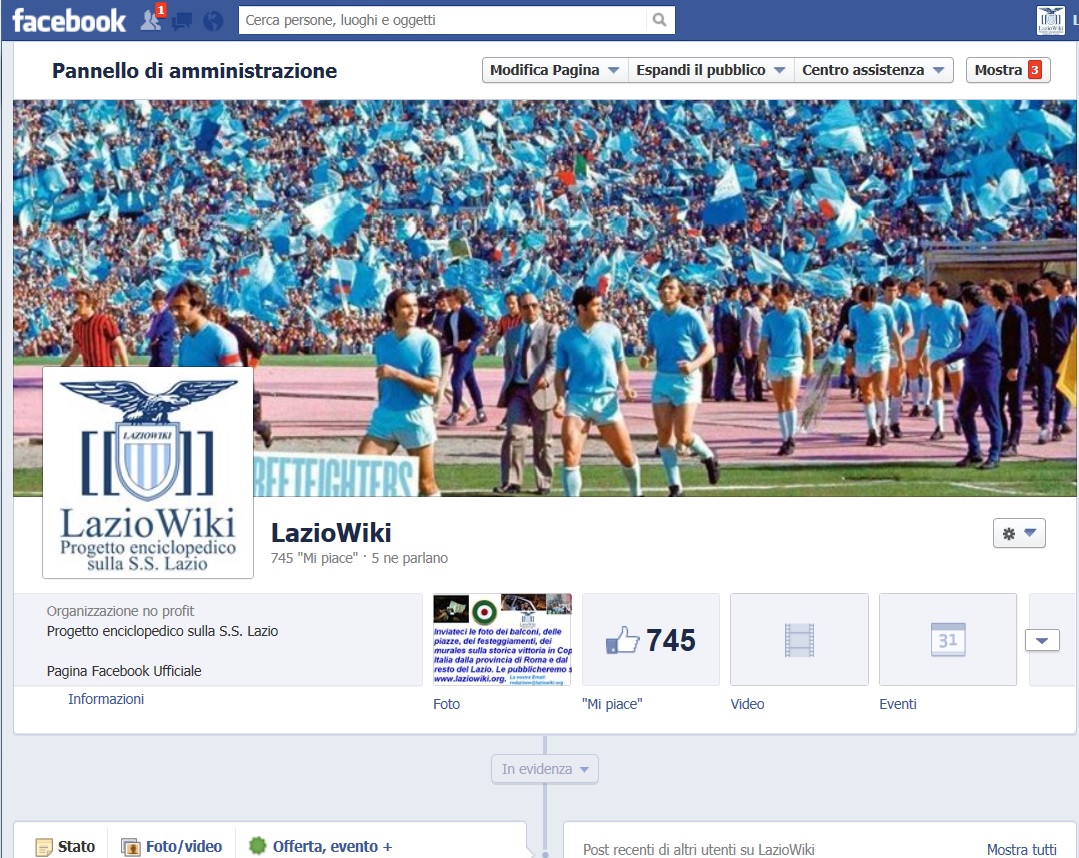Open messages icon in top bar

click(x=182, y=20)
